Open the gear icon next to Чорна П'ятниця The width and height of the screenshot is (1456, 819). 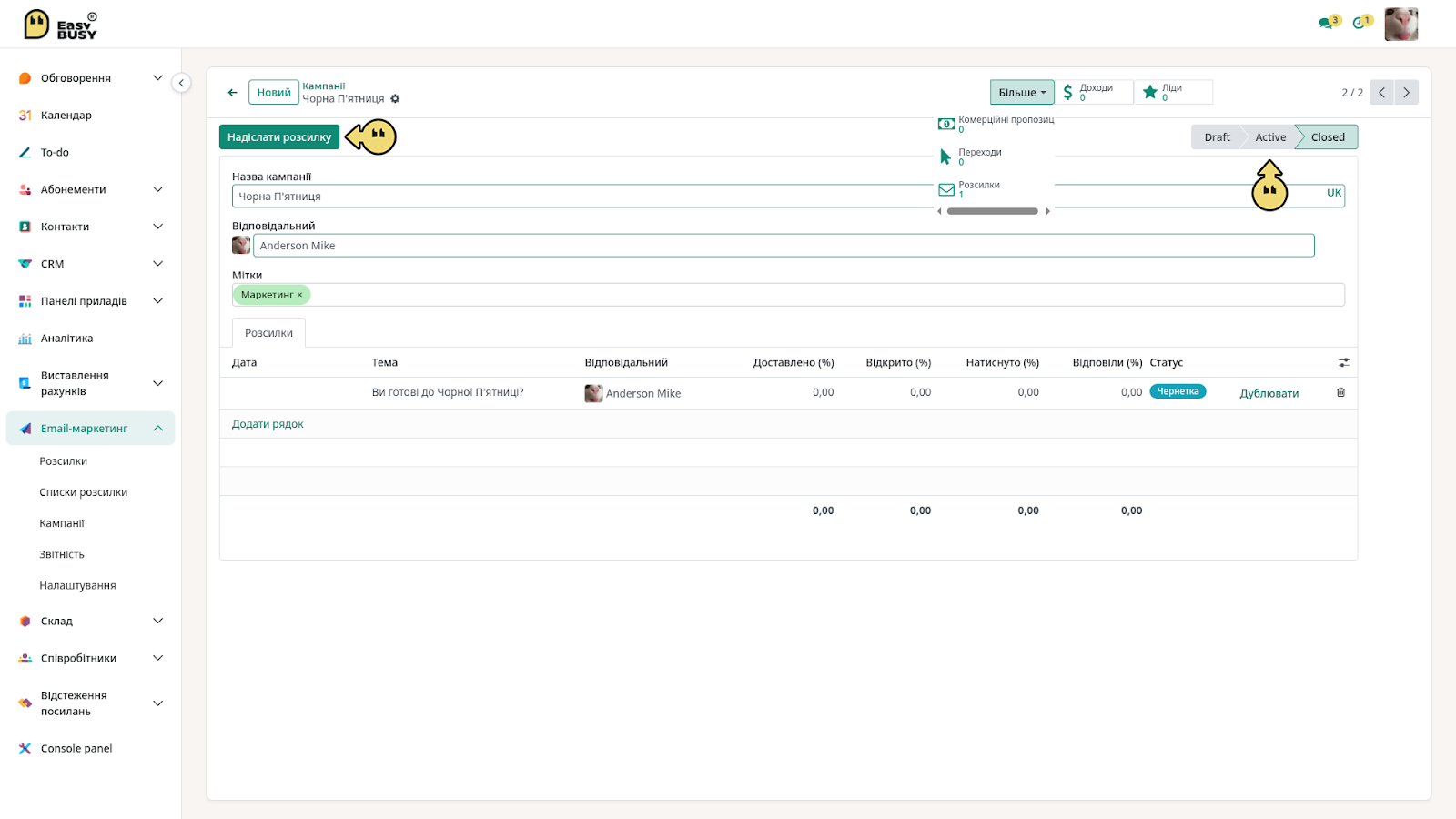click(395, 99)
